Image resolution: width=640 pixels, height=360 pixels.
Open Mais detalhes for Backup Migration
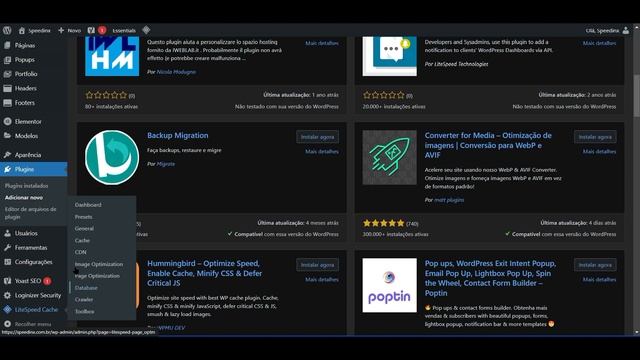click(322, 151)
